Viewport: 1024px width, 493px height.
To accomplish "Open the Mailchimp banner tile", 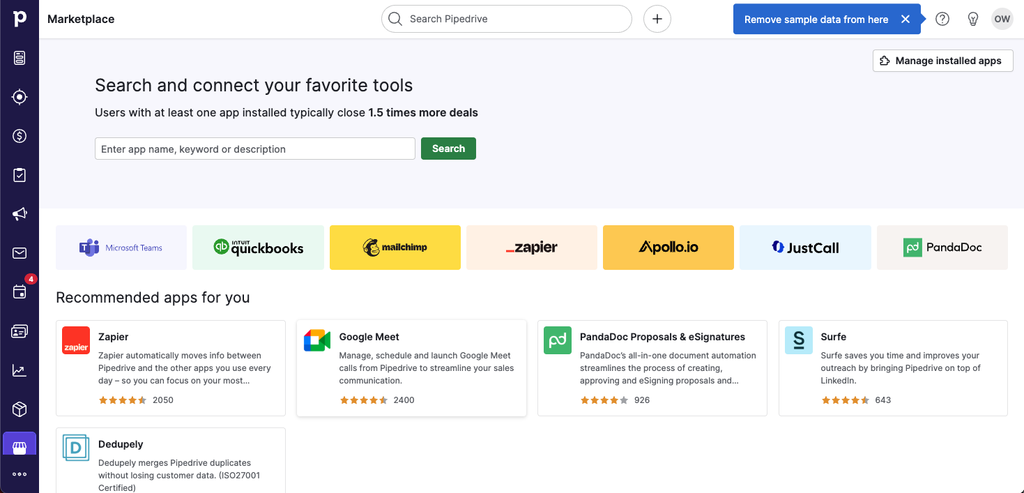I will (395, 247).
